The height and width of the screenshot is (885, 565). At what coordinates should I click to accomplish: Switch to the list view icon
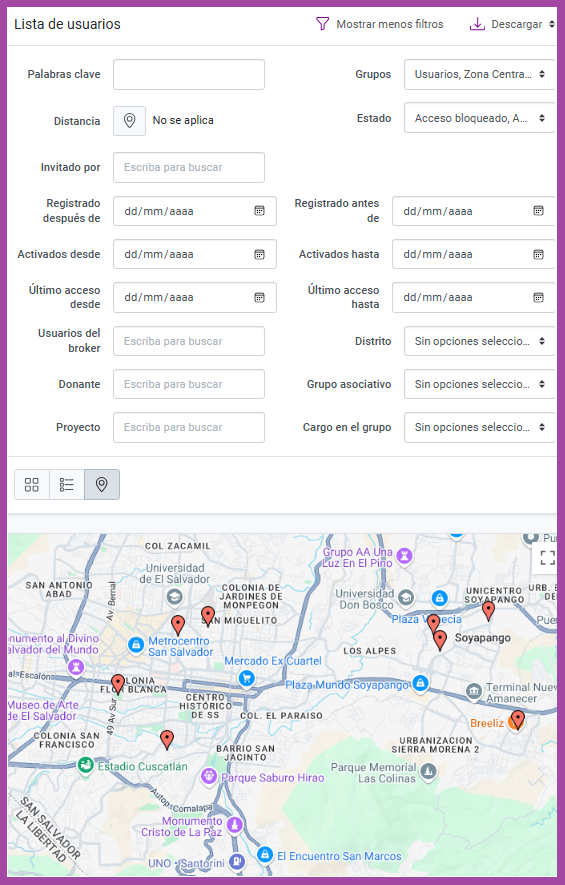67,484
